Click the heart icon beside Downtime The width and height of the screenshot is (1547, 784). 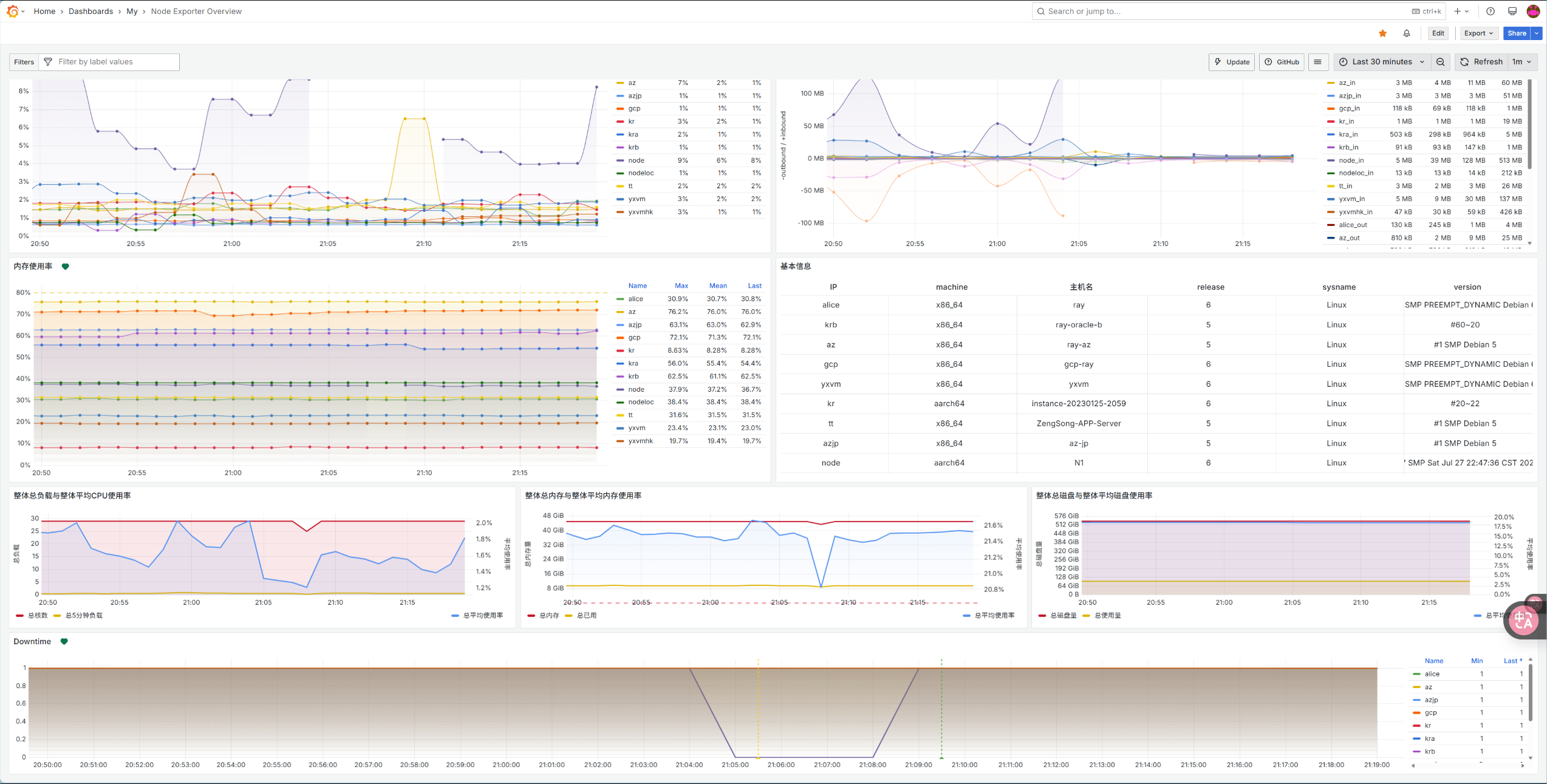pyautogui.click(x=64, y=642)
